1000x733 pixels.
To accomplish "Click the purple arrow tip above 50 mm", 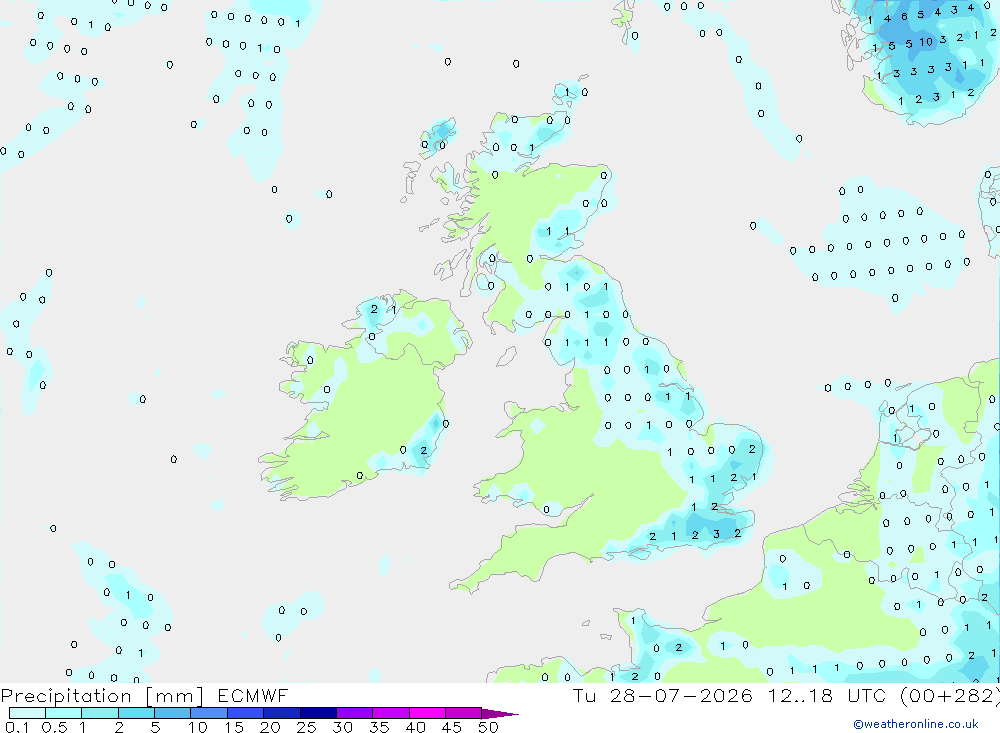I will tap(499, 714).
